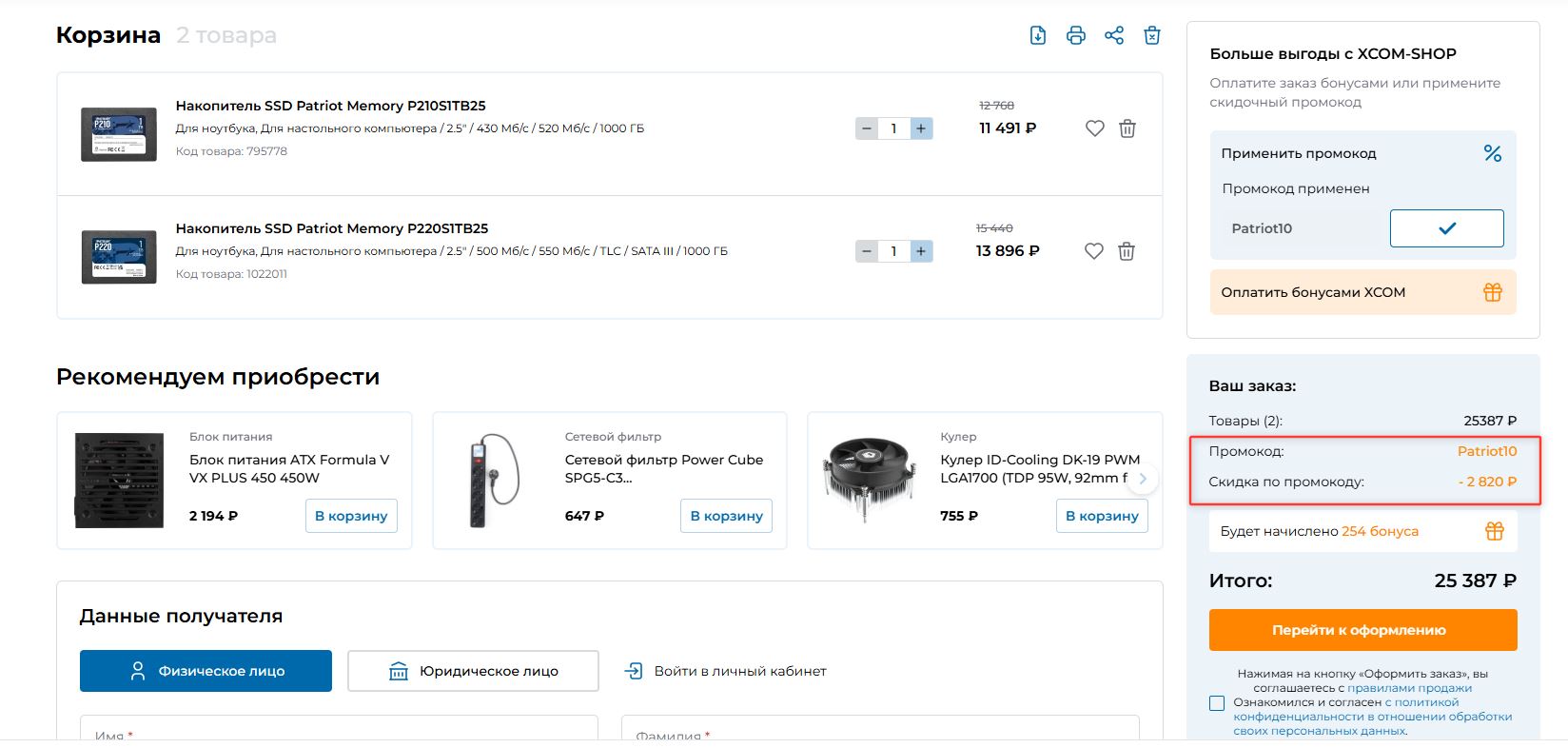Confirm promo code with checkmark button

point(1446,228)
